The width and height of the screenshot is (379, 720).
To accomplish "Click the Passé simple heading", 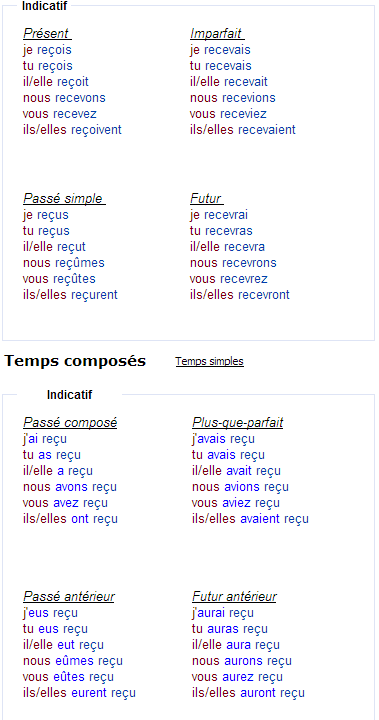I will 64,198.
